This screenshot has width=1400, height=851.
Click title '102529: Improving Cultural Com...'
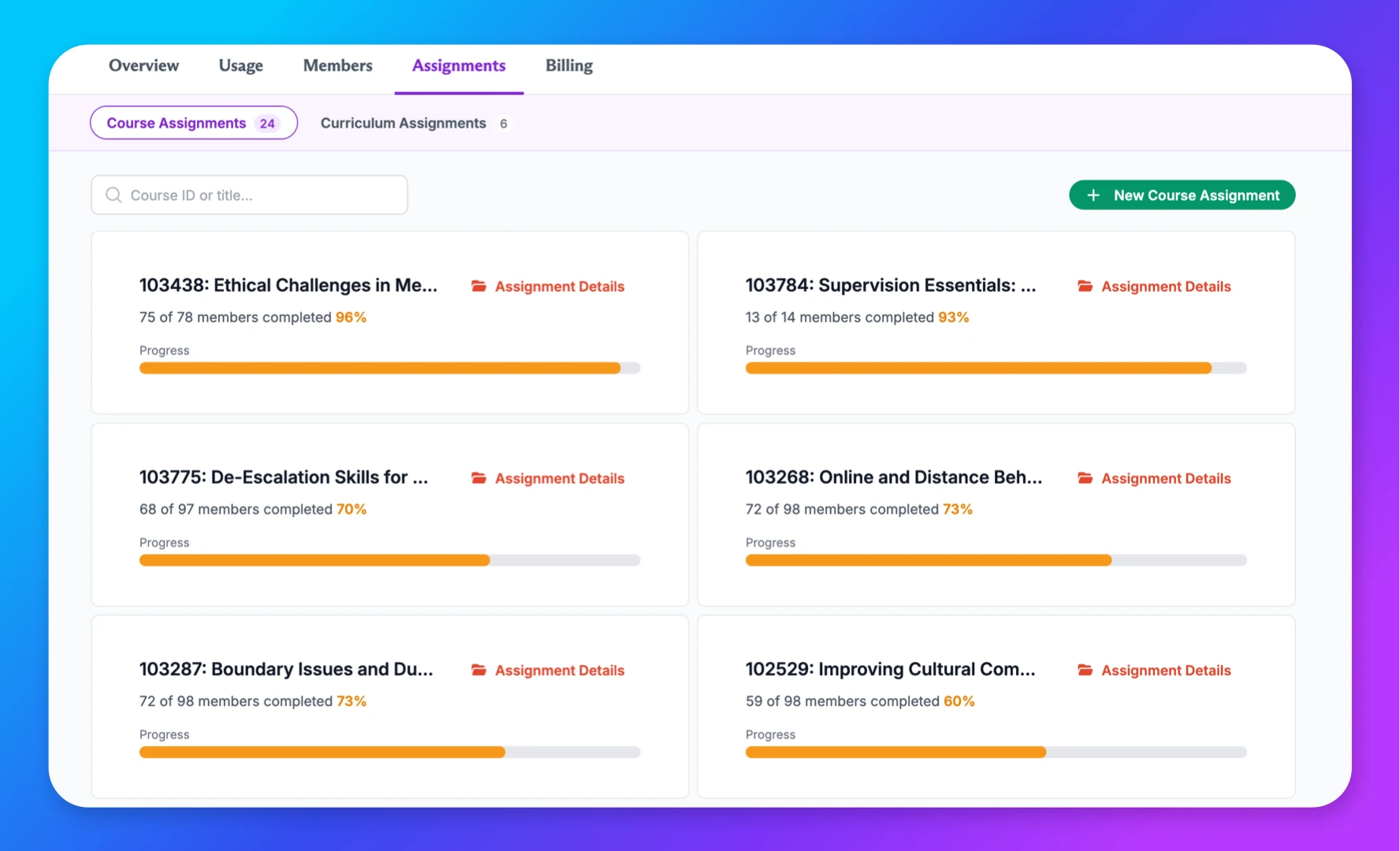(891, 669)
